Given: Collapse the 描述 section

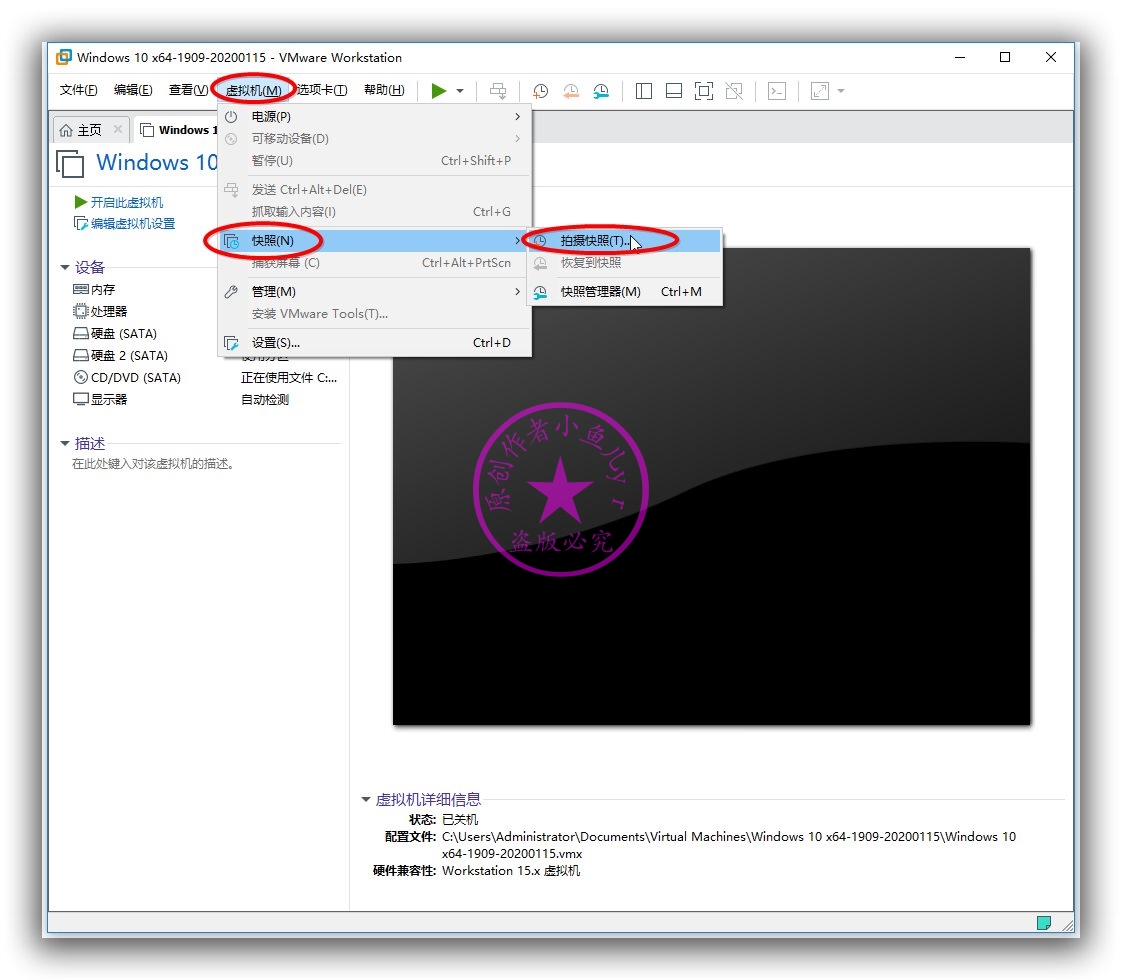Looking at the screenshot, I should [x=65, y=444].
